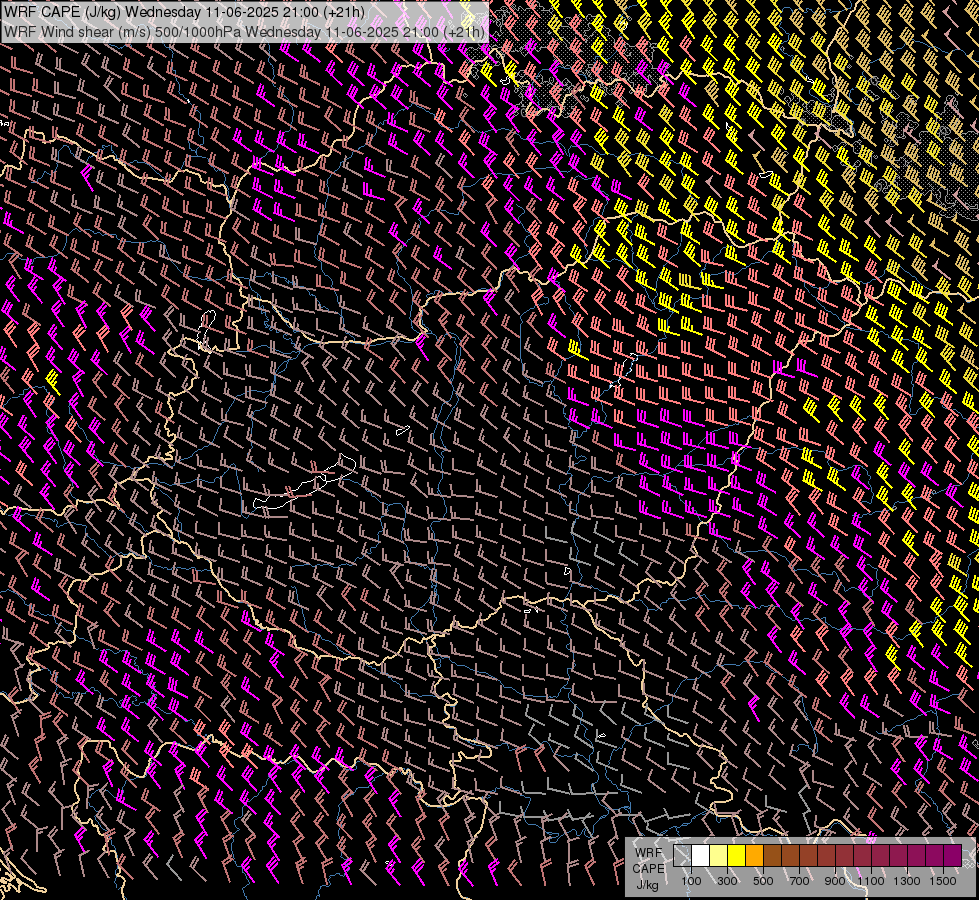The height and width of the screenshot is (900, 979).
Task: Click the final purple legend swatch above 1500
Action: (x=952, y=855)
